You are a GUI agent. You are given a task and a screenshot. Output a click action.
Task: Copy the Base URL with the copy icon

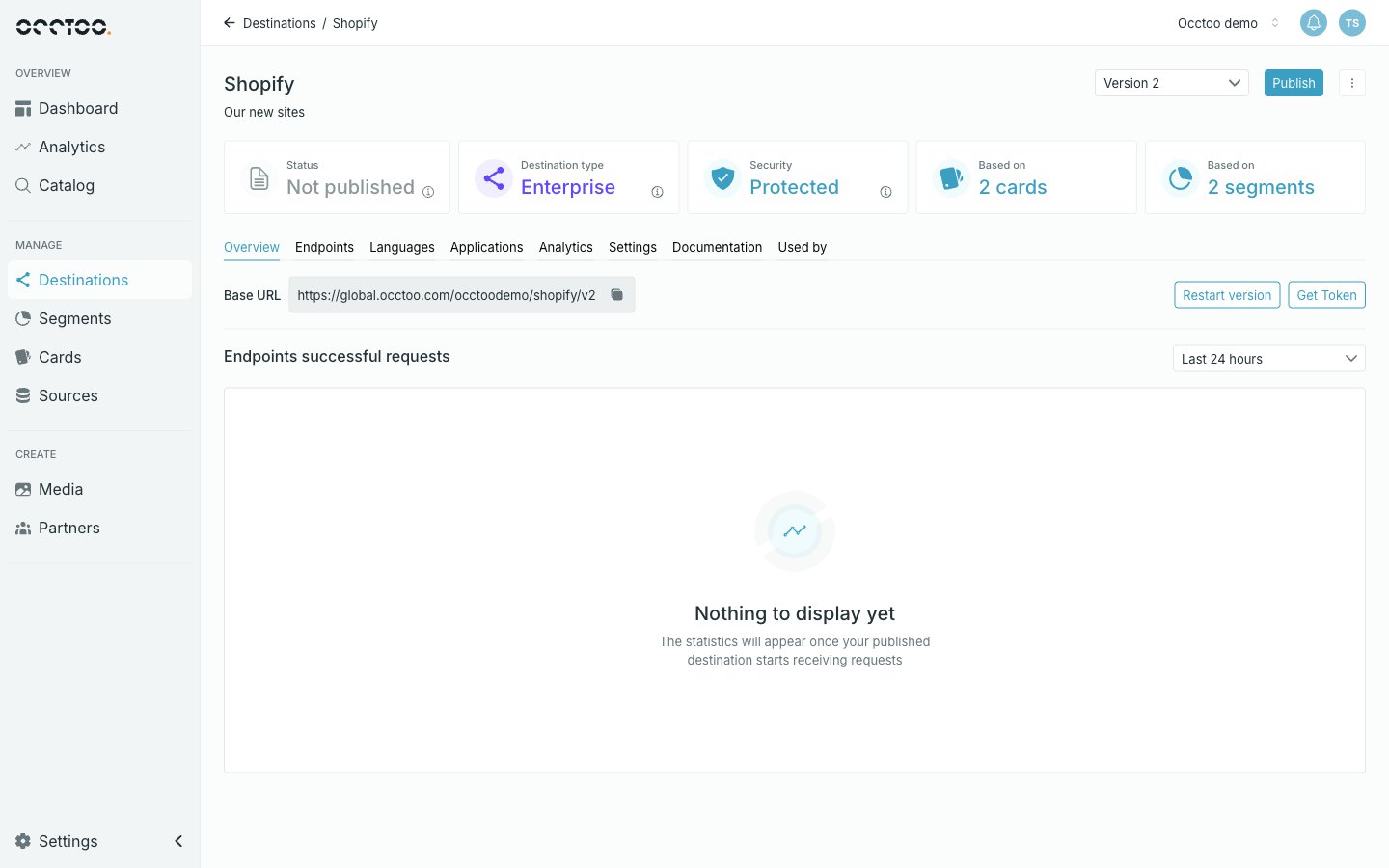[617, 295]
